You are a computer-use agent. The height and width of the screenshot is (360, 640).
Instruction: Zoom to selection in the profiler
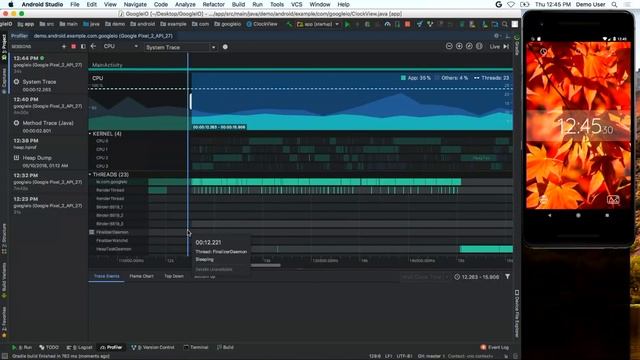(479, 47)
